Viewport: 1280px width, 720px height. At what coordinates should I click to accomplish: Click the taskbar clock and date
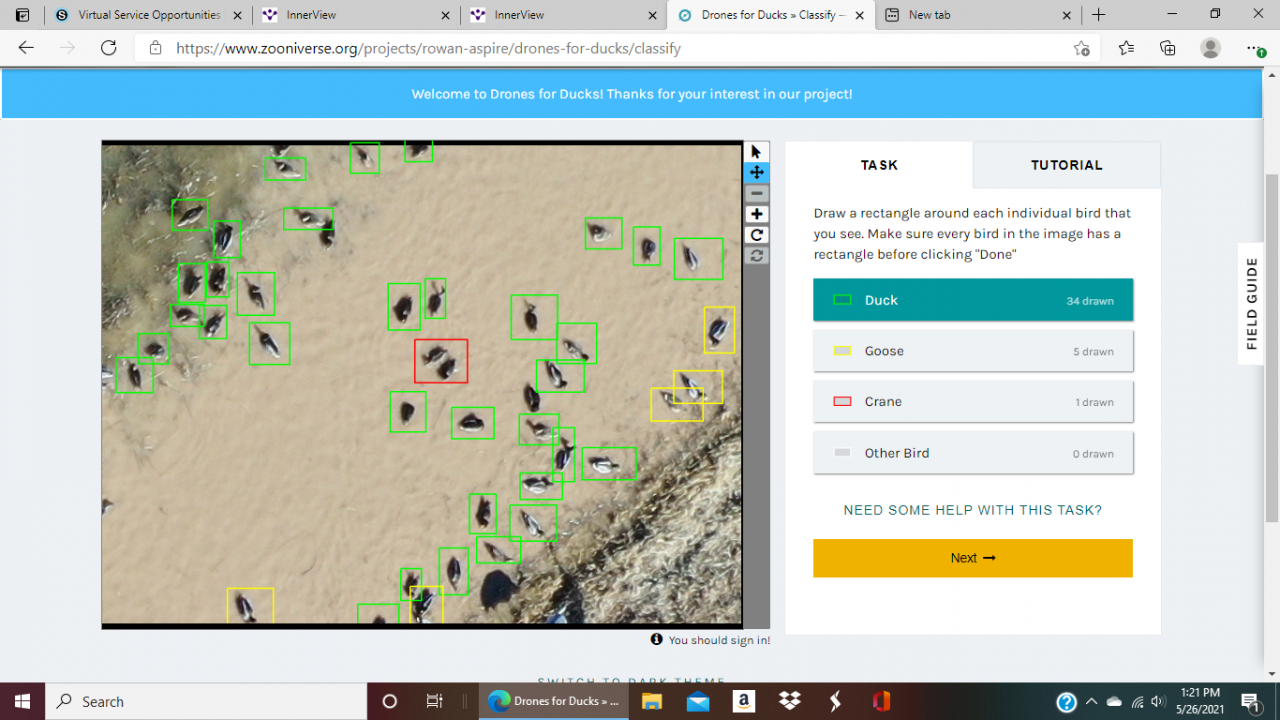coord(1200,701)
